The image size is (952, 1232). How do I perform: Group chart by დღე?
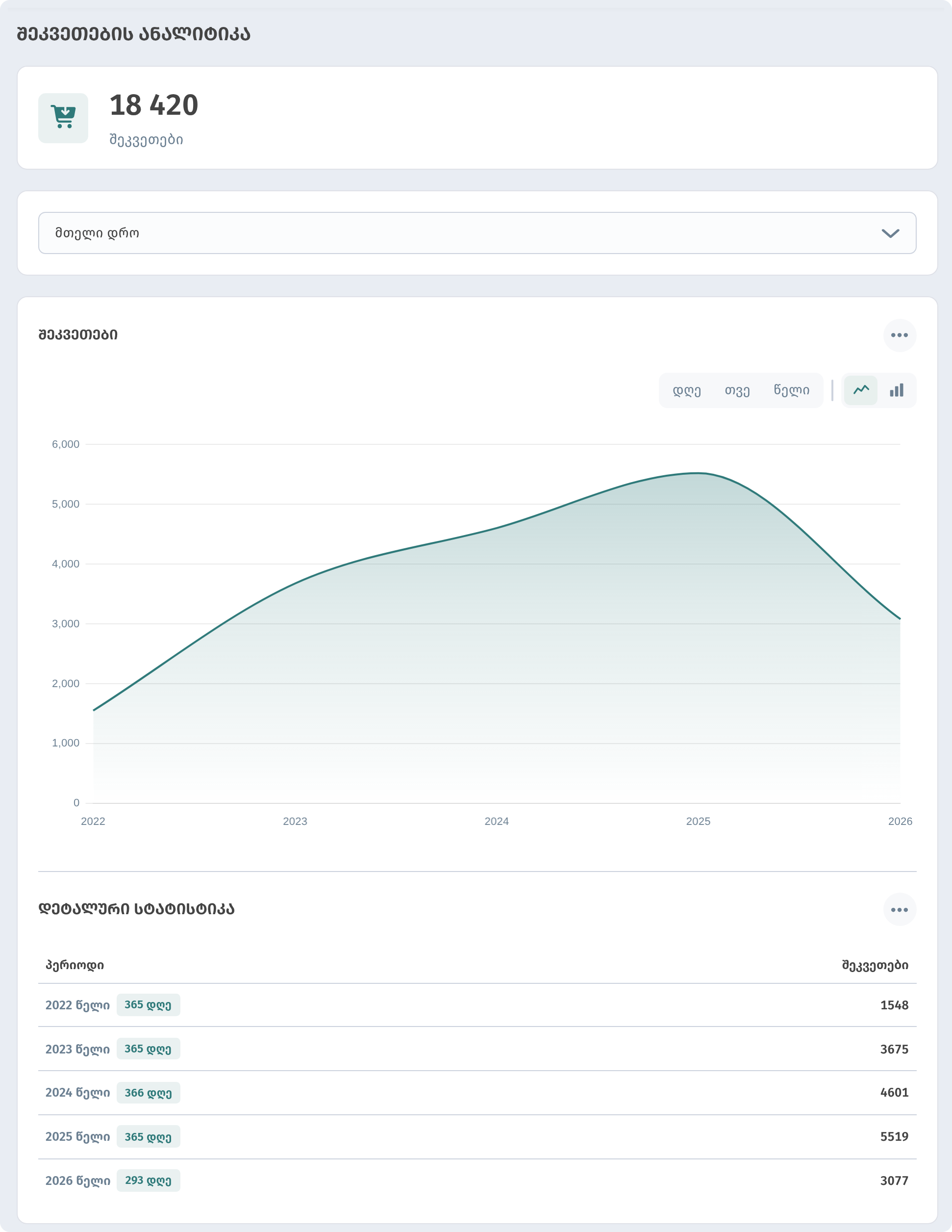tap(686, 390)
